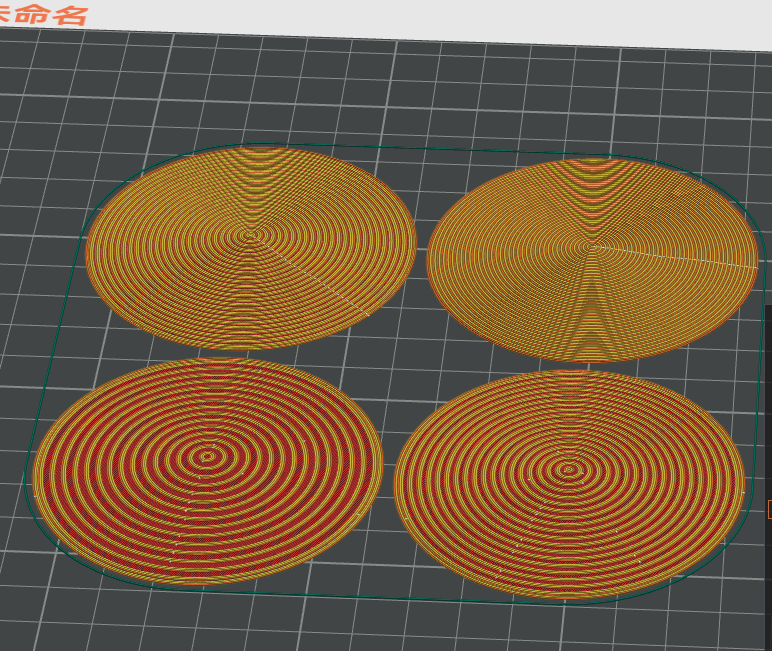
Task: Click the white seam line on top-right disc
Action: (x=675, y=257)
